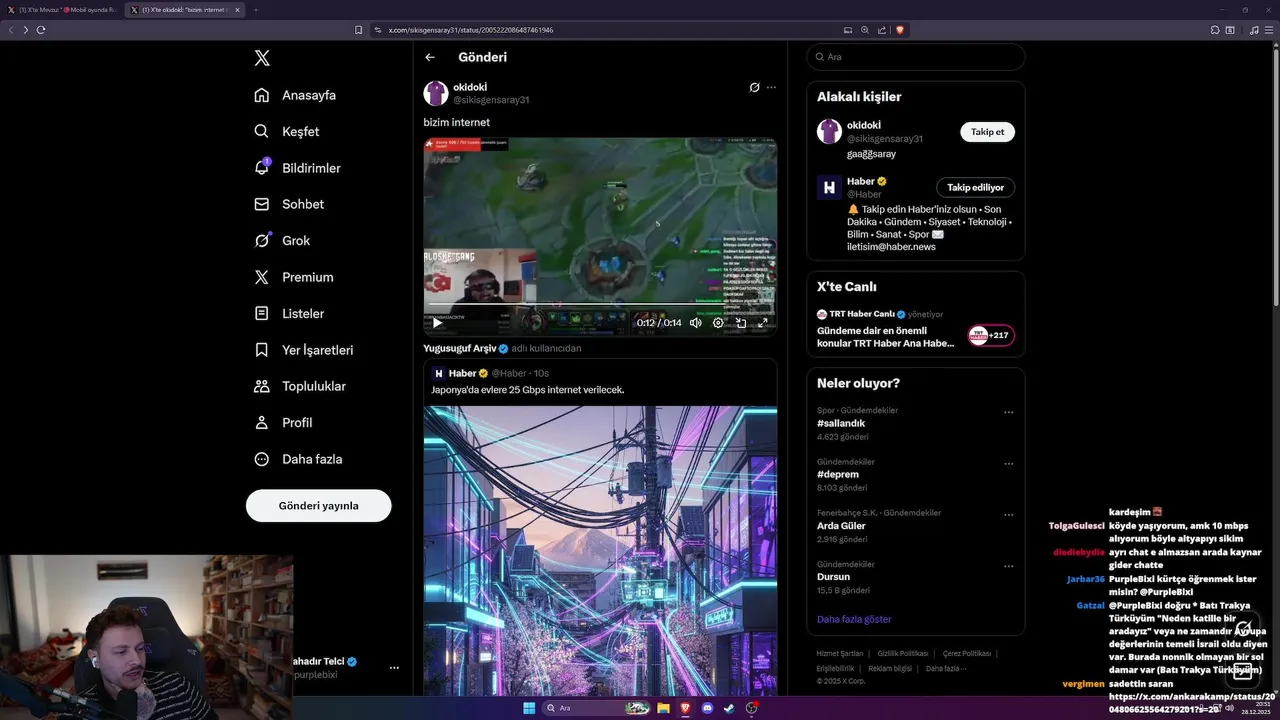This screenshot has width=1280, height=720.
Task: Click the share icon in address bar
Action: 881,30
